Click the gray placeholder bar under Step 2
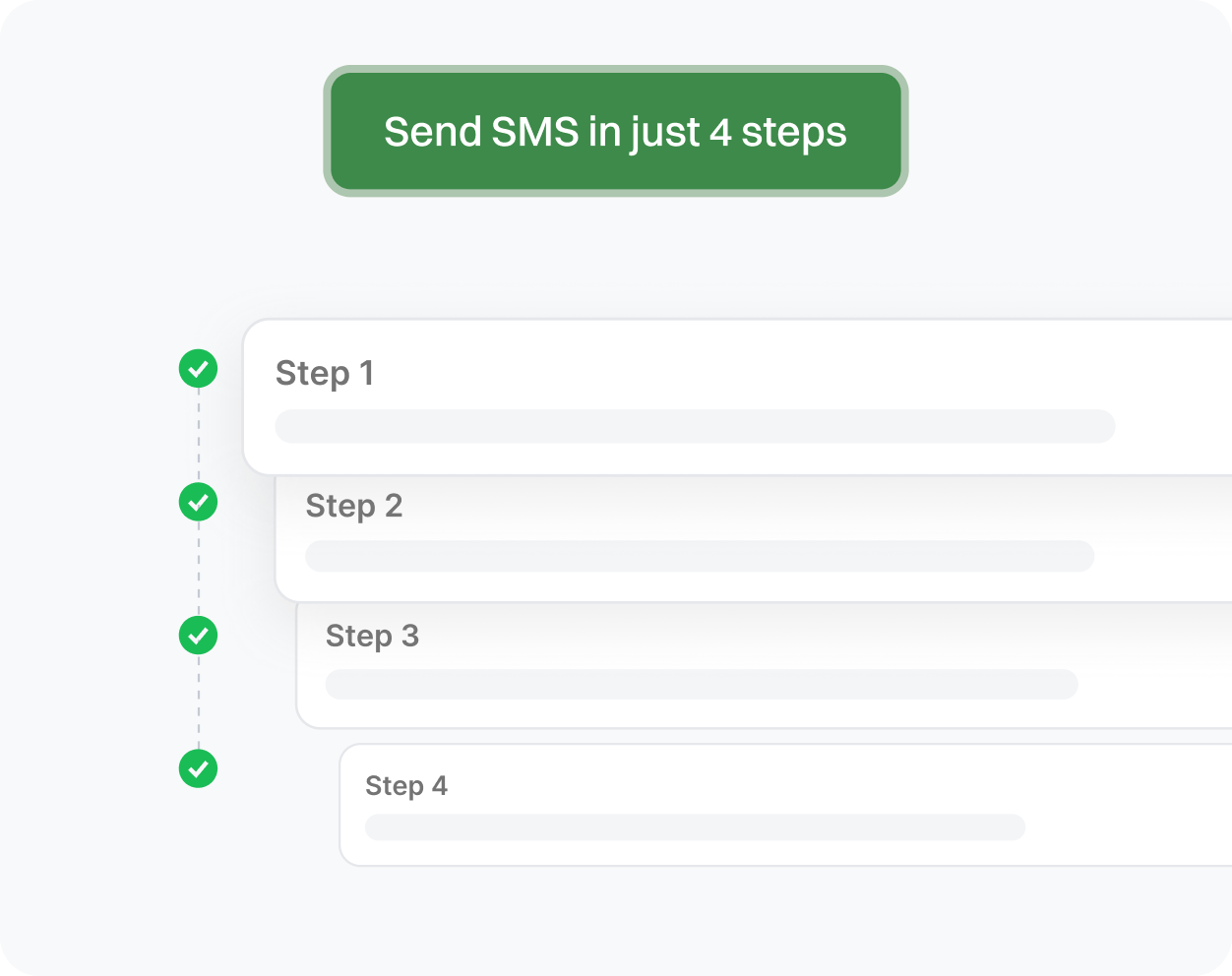The width and height of the screenshot is (1232, 976). (700, 556)
